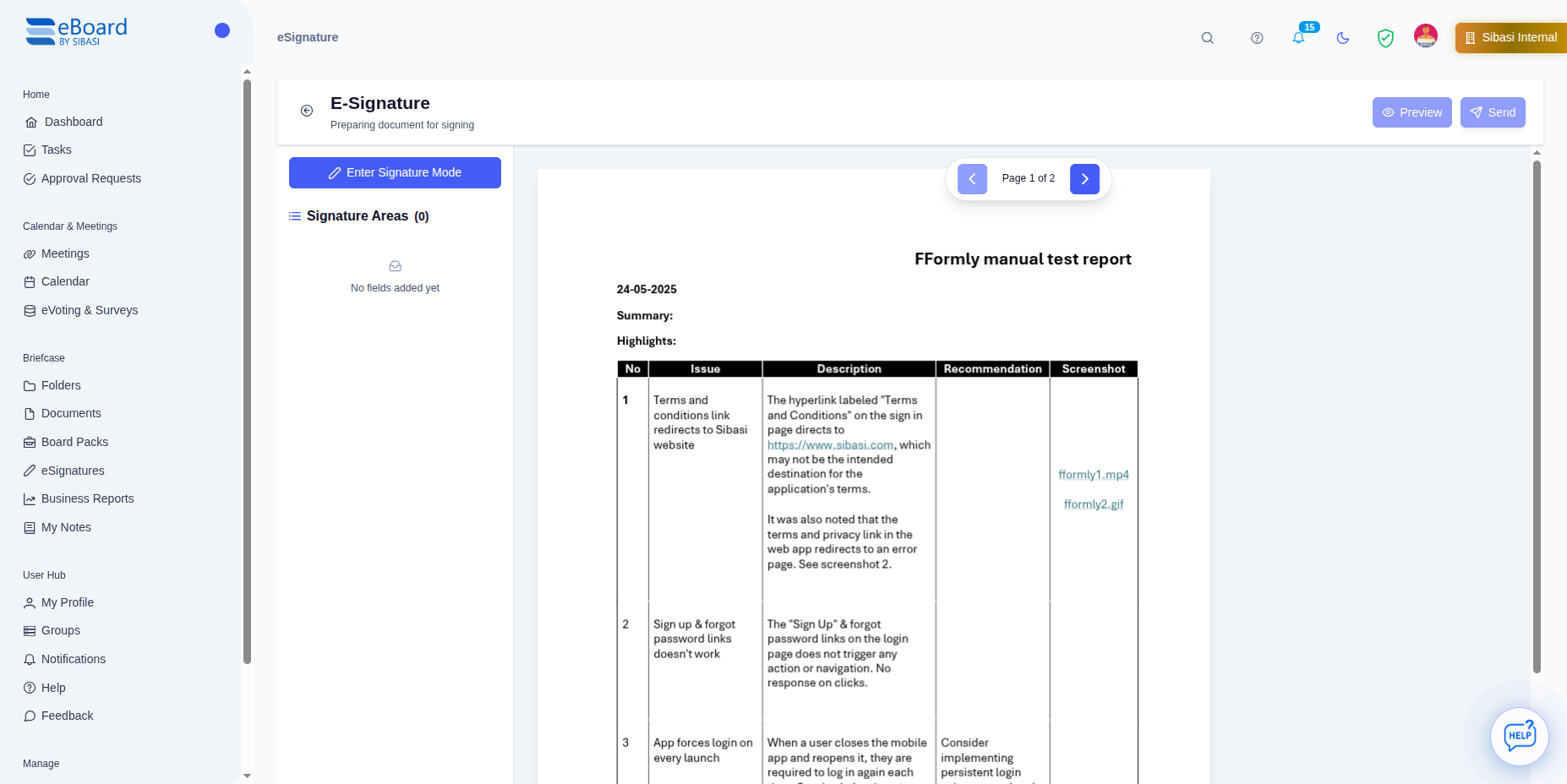The height and width of the screenshot is (784, 1567).
Task: Toggle the blue sidebar collapse dot
Action: [222, 30]
